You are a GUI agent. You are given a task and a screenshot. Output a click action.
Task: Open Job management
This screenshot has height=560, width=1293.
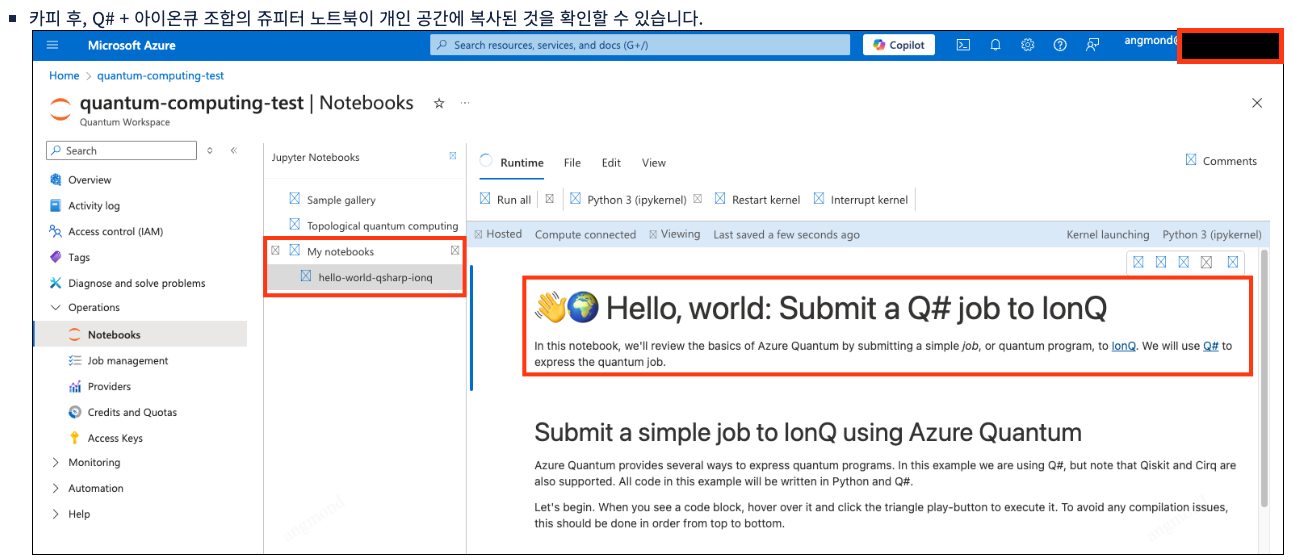pos(128,361)
